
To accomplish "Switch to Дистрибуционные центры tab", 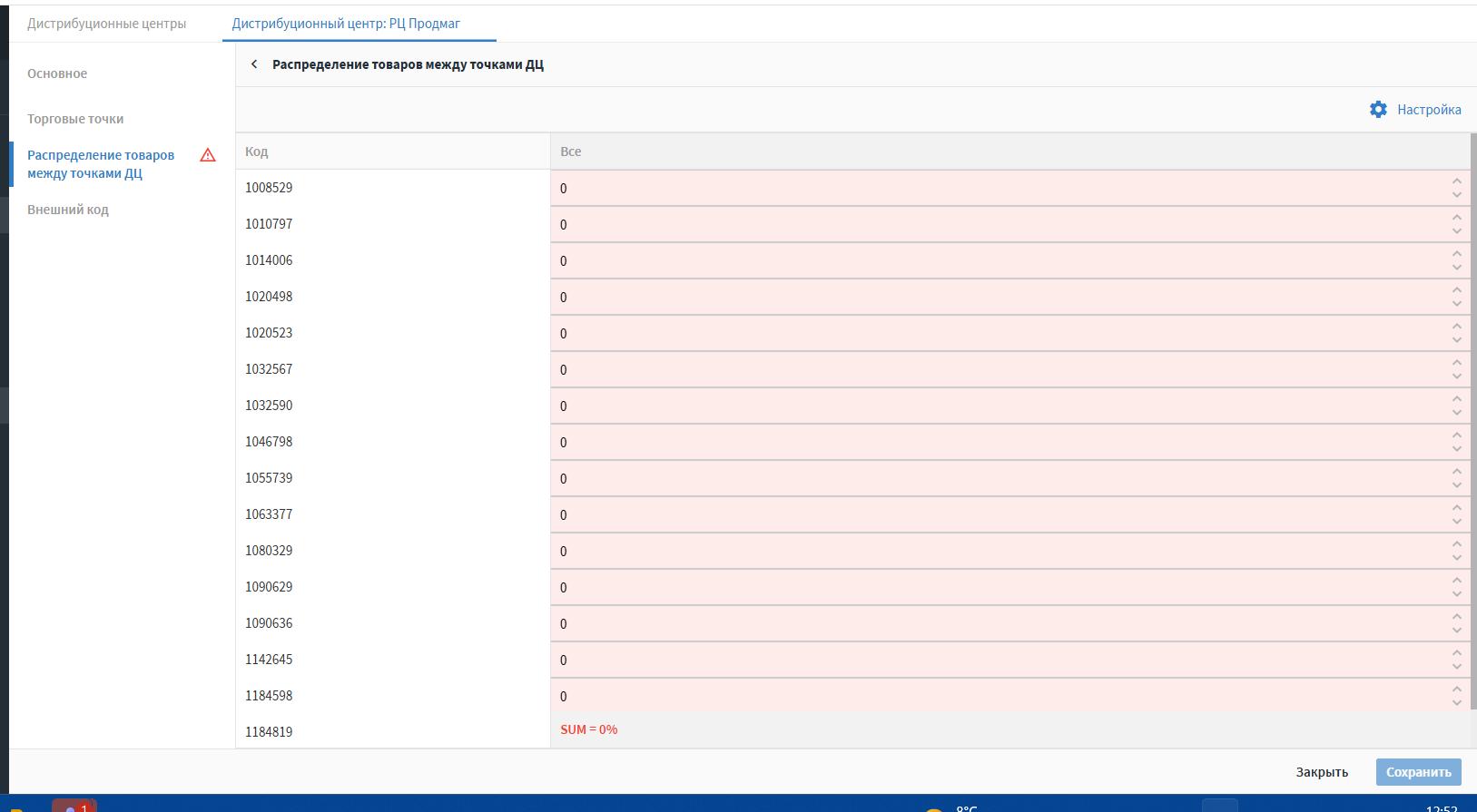I will (106, 24).
